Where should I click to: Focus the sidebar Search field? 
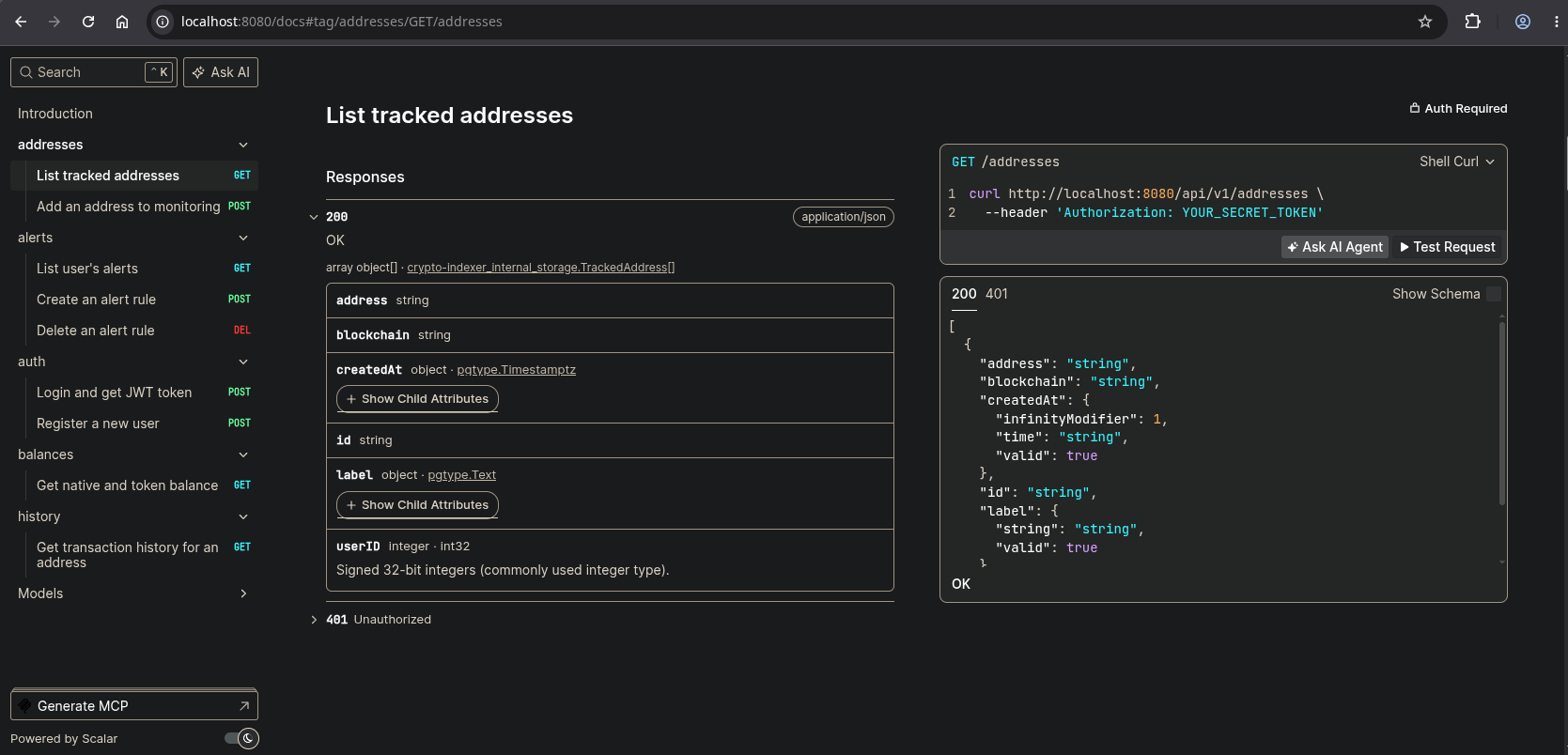94,72
